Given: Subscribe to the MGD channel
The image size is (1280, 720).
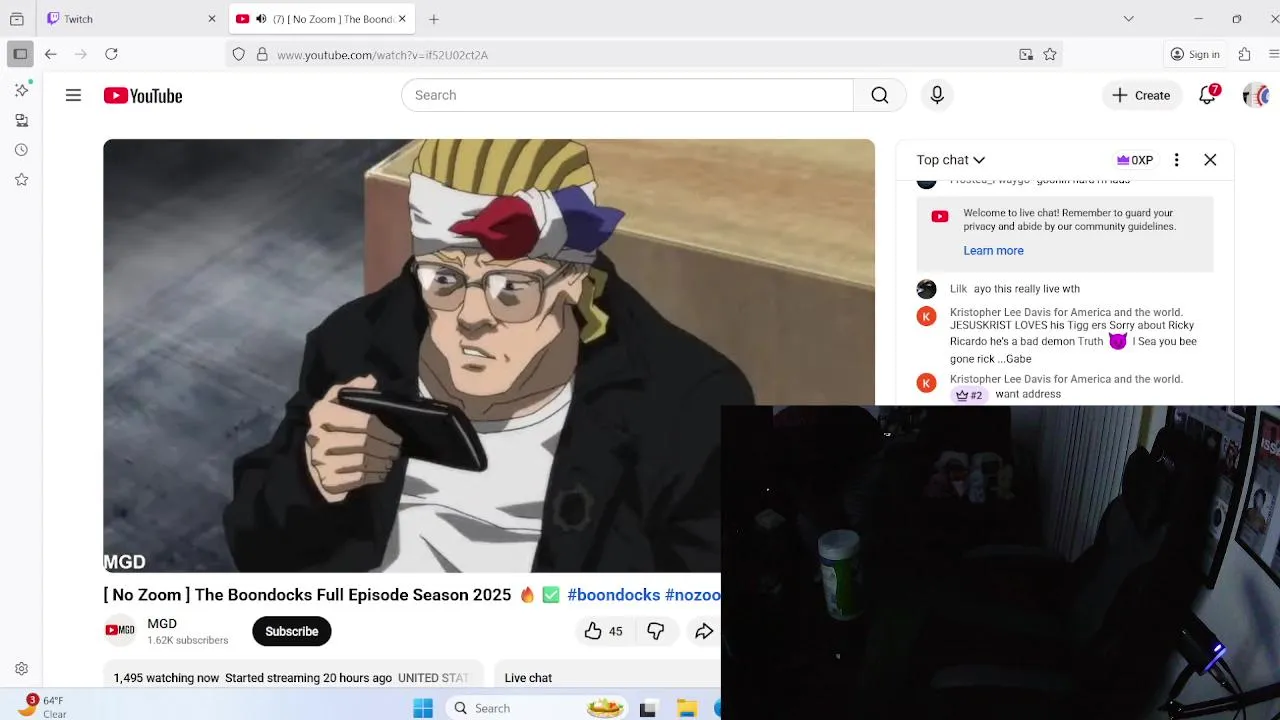Looking at the screenshot, I should pos(292,631).
